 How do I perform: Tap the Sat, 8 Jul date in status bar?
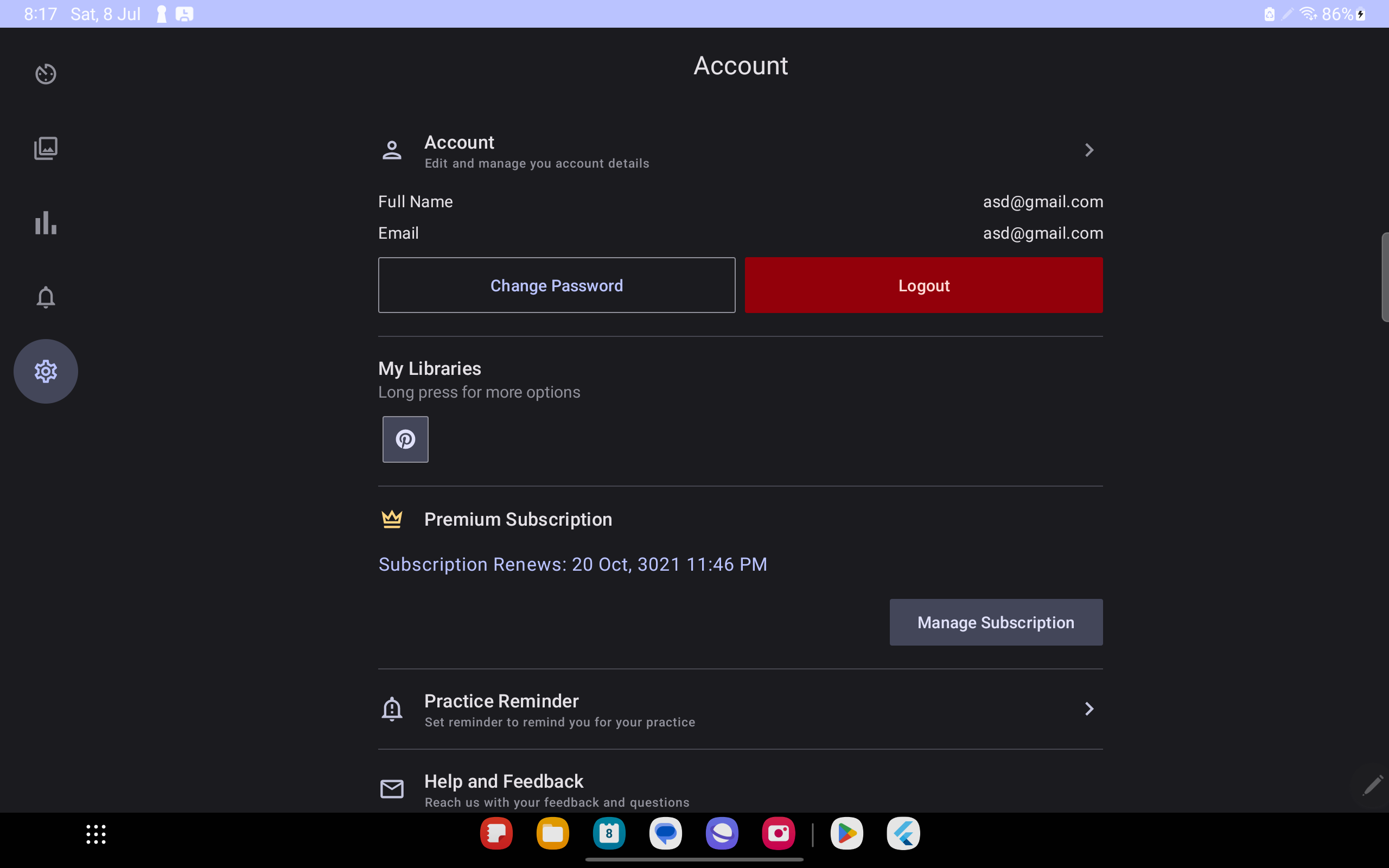tap(106, 14)
